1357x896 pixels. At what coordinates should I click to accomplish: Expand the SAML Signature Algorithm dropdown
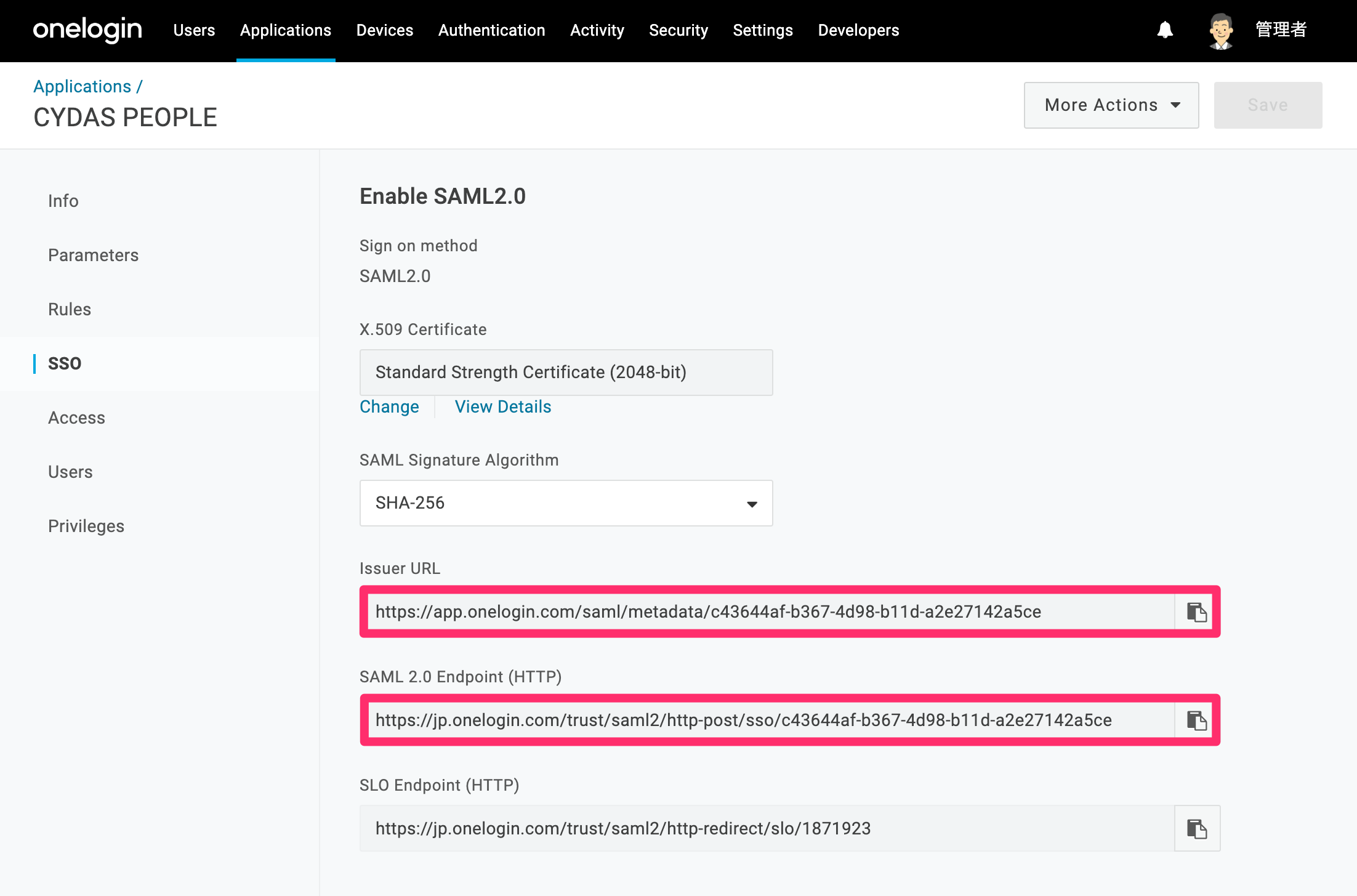(566, 503)
